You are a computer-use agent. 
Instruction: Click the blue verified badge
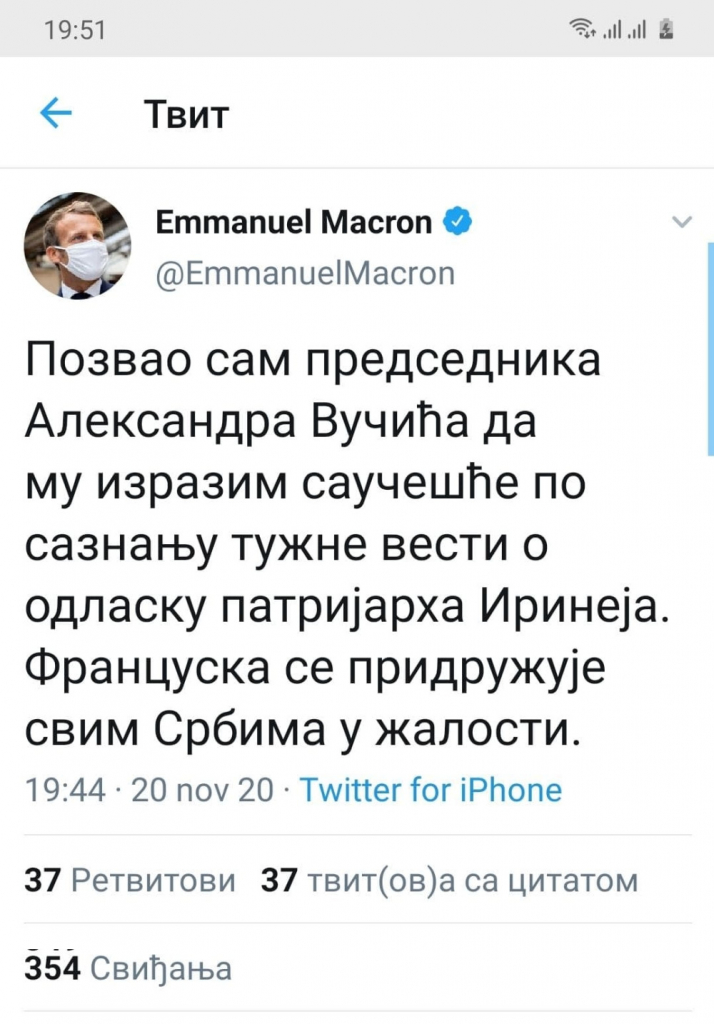click(456, 223)
